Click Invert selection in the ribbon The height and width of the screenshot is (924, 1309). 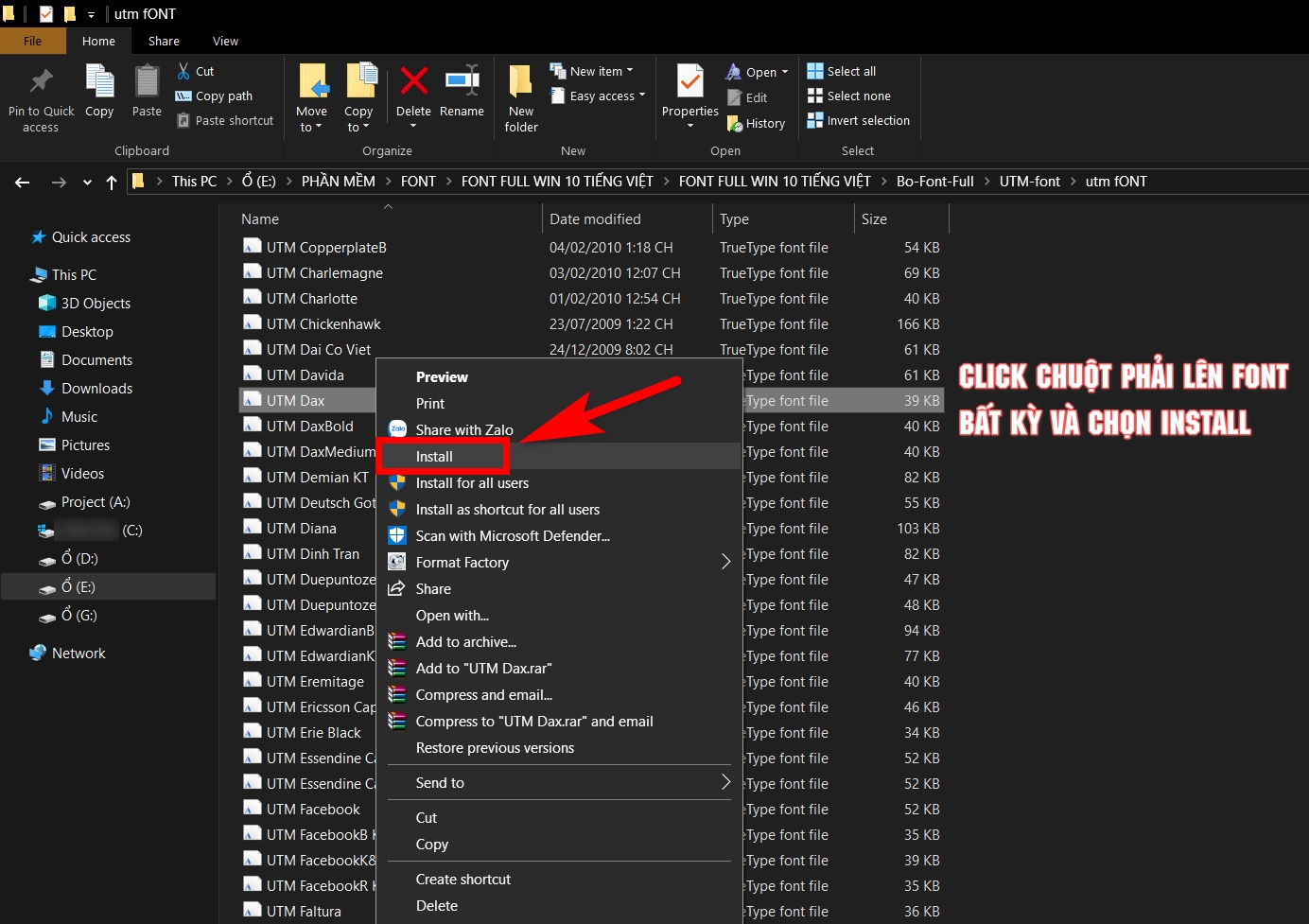(859, 120)
